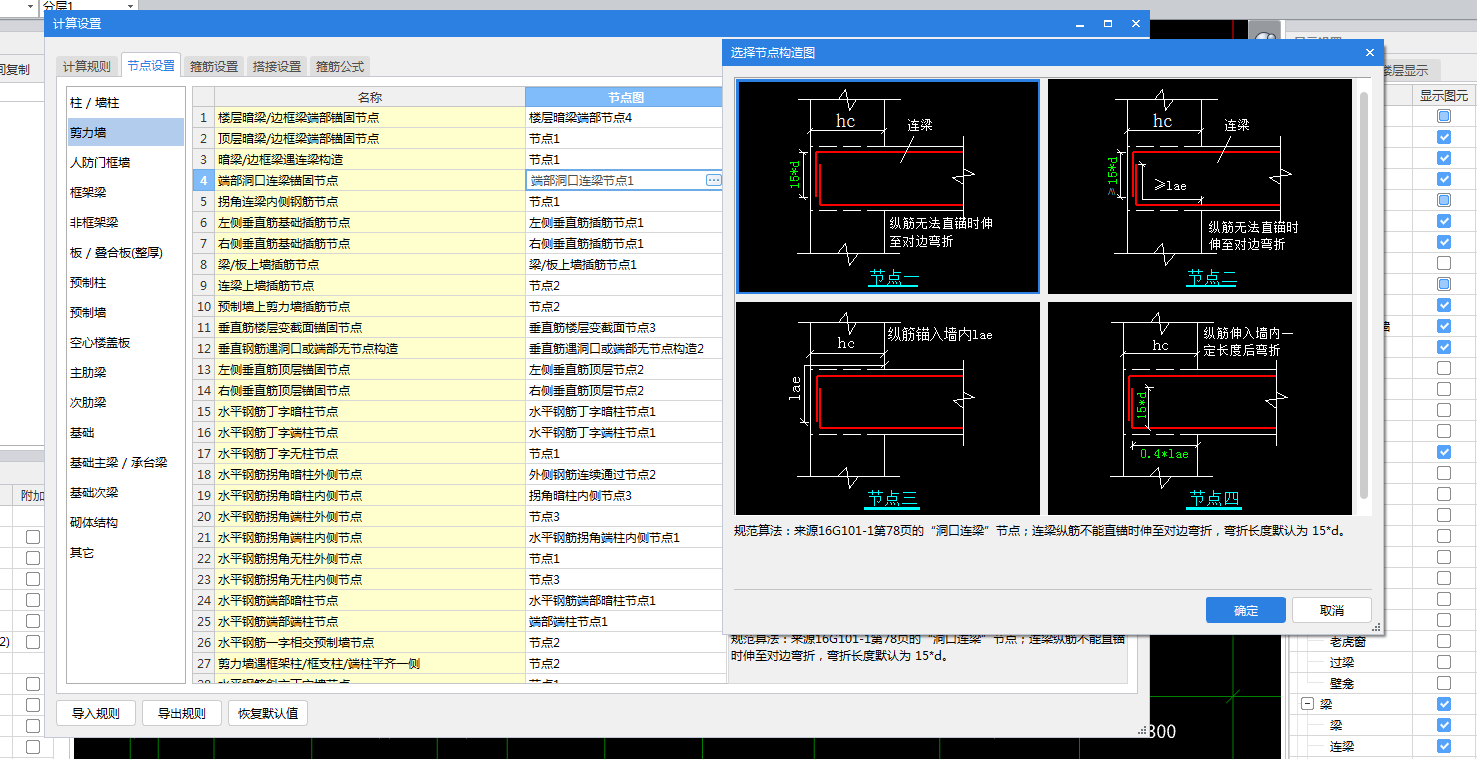
Task: Minimize the 计算设置 window
Action: (x=1079, y=24)
